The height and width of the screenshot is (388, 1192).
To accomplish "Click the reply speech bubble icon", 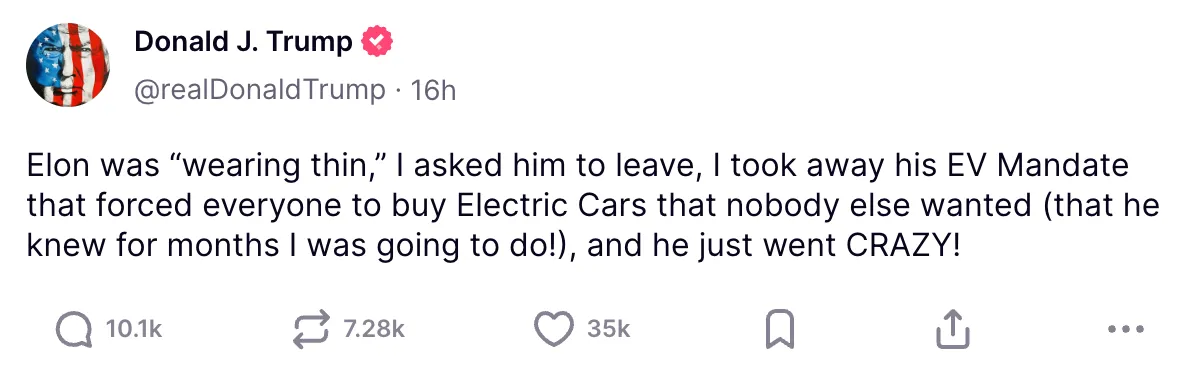I will click(74, 330).
